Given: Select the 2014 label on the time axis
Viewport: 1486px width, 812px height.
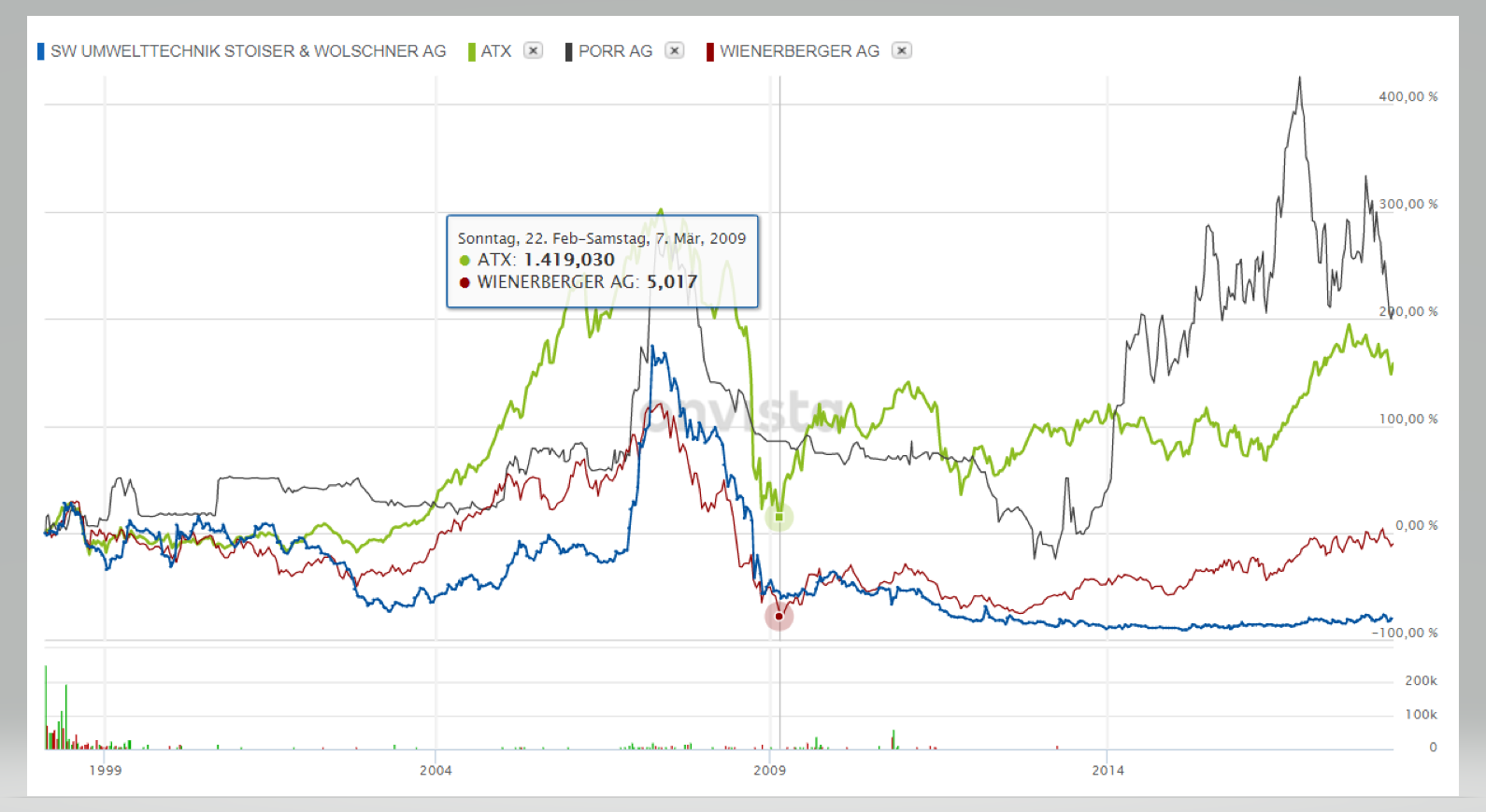Looking at the screenshot, I should (x=1108, y=770).
